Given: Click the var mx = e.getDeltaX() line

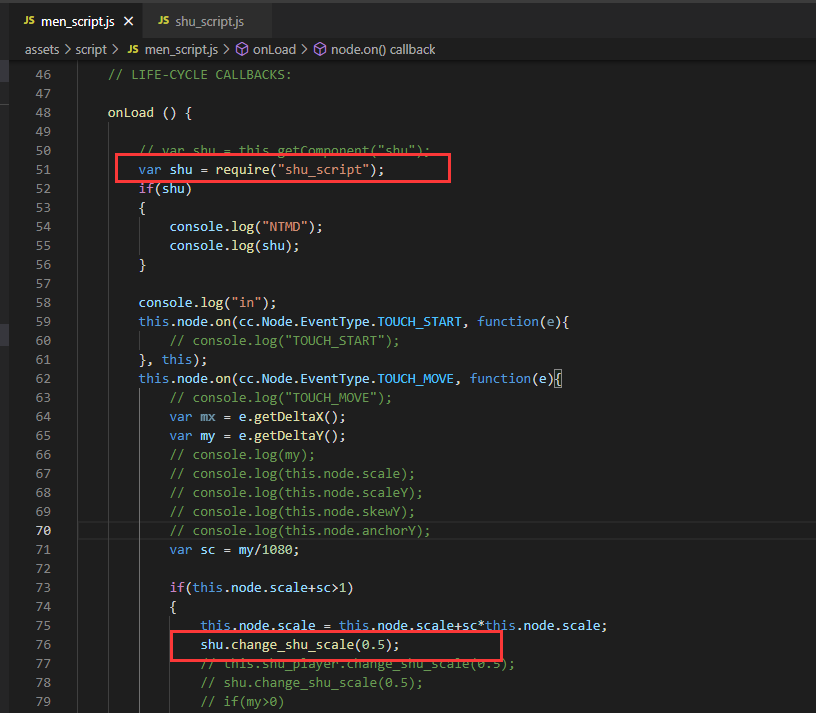Looking at the screenshot, I should (257, 417).
